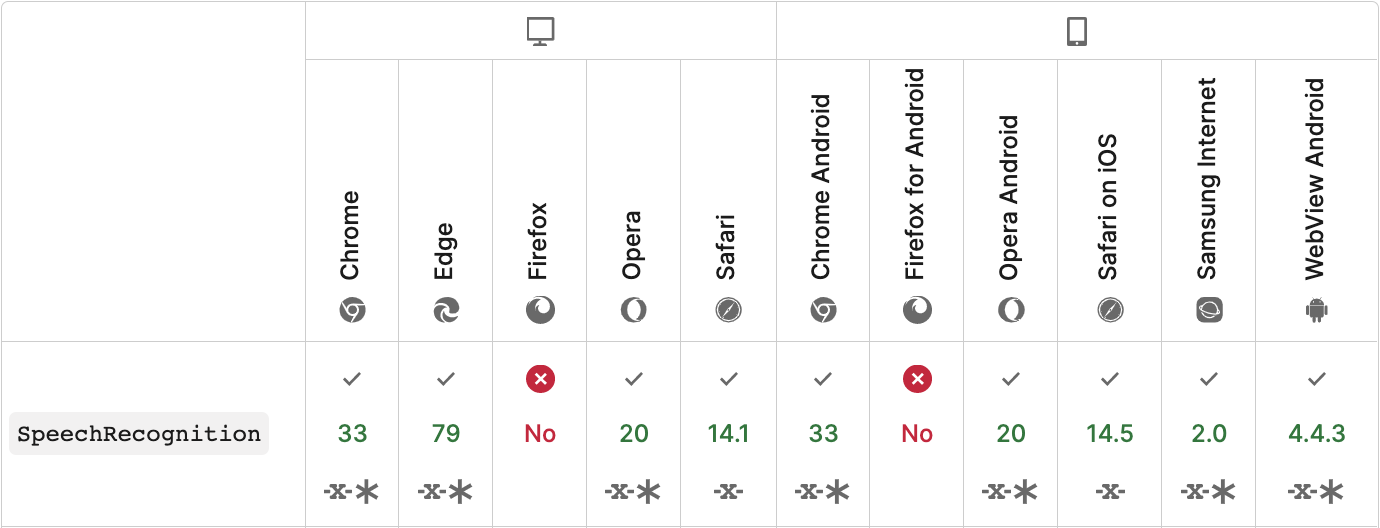Viewport: 1380px width, 528px height.
Task: Click the Safari on iOS compass icon
Action: pos(1109,311)
